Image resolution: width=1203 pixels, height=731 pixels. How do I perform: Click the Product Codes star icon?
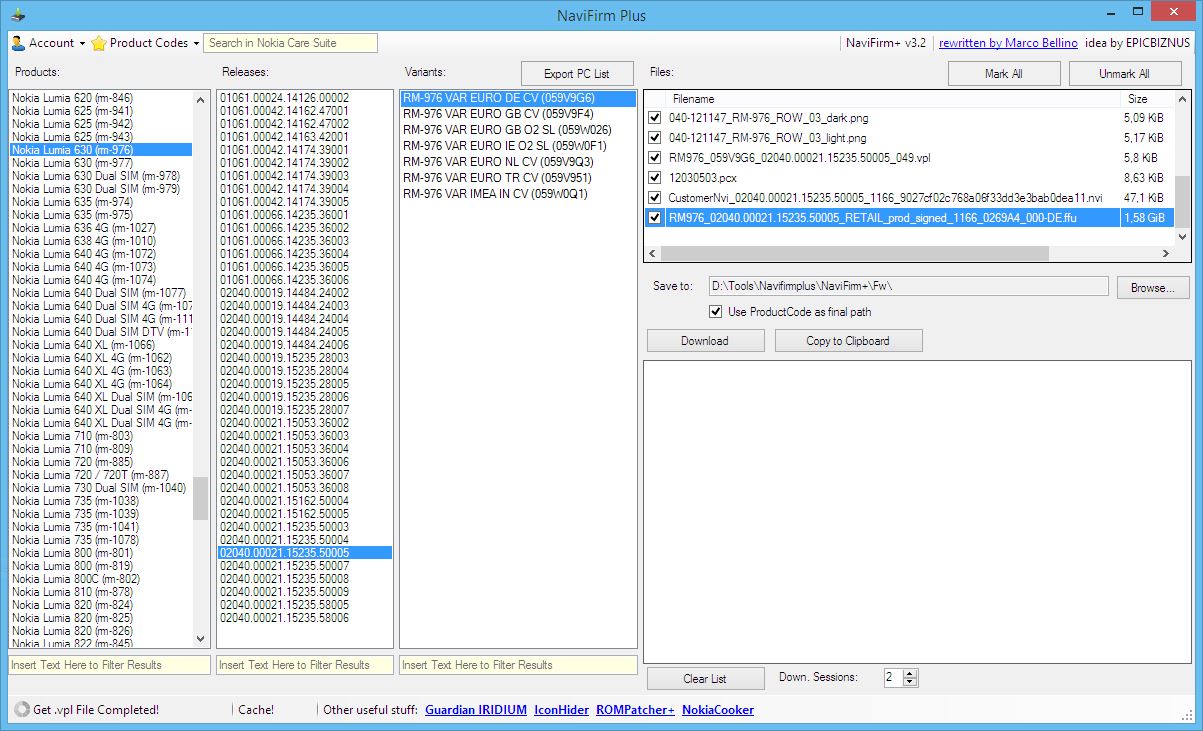point(99,43)
